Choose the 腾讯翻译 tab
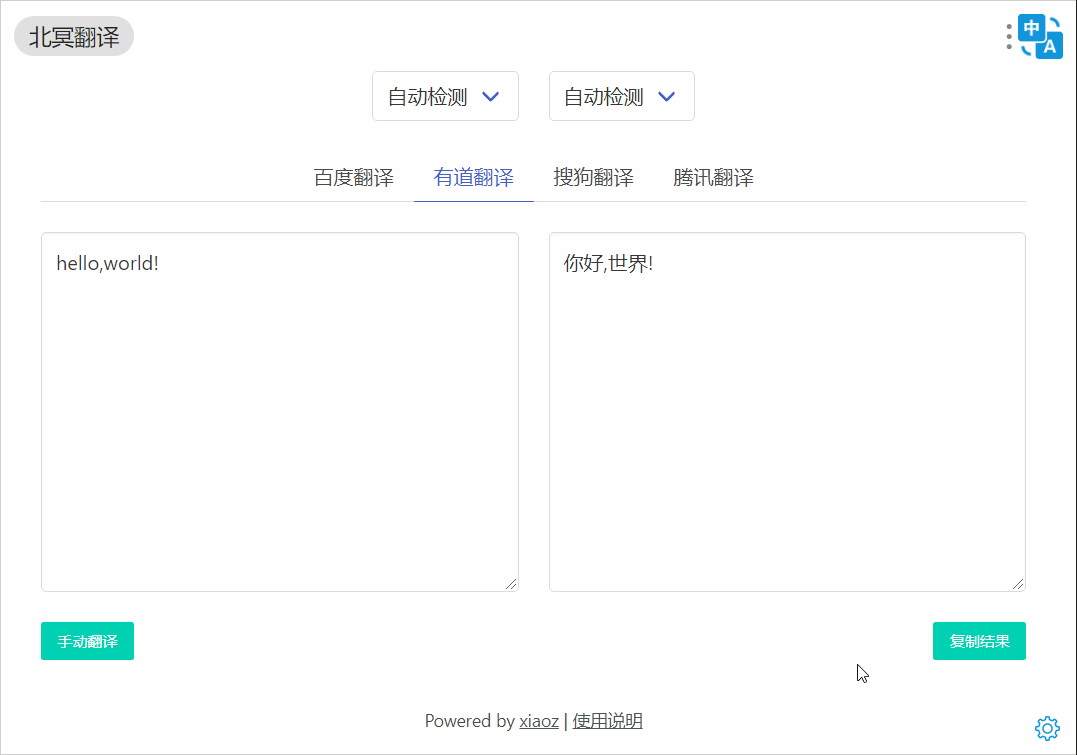The height and width of the screenshot is (755, 1077). [x=713, y=178]
